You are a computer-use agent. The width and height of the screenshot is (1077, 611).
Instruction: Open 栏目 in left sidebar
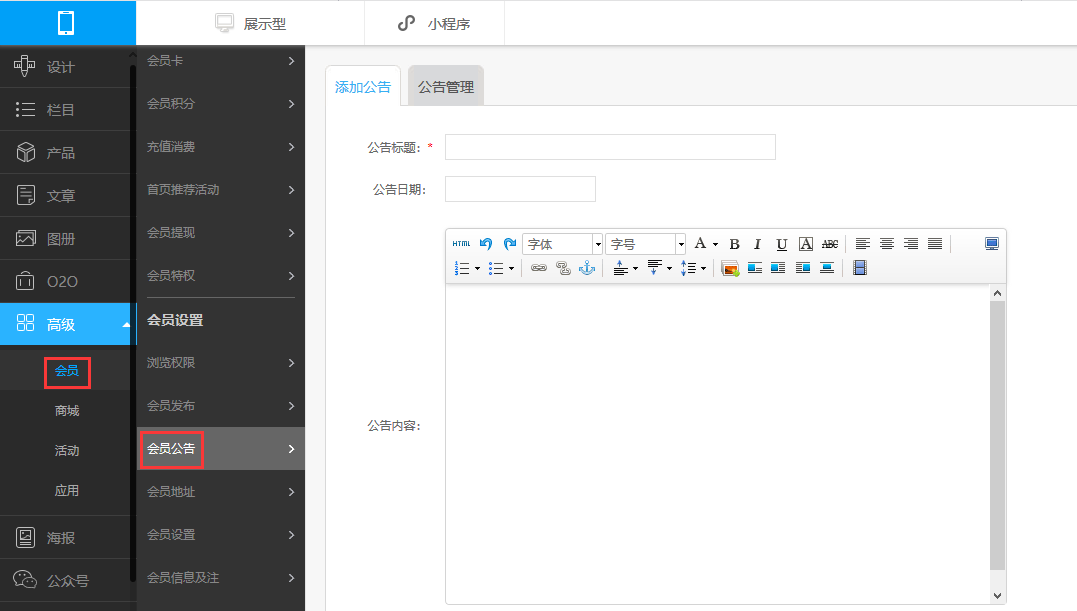[65, 109]
